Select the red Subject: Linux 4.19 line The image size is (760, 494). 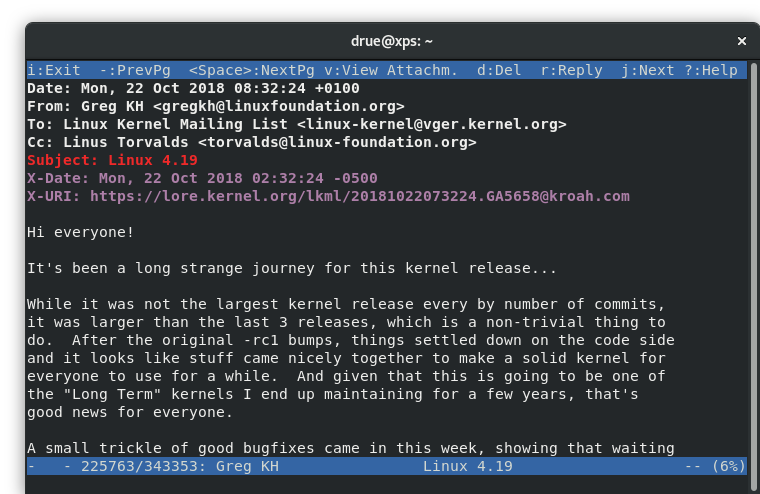(112, 160)
